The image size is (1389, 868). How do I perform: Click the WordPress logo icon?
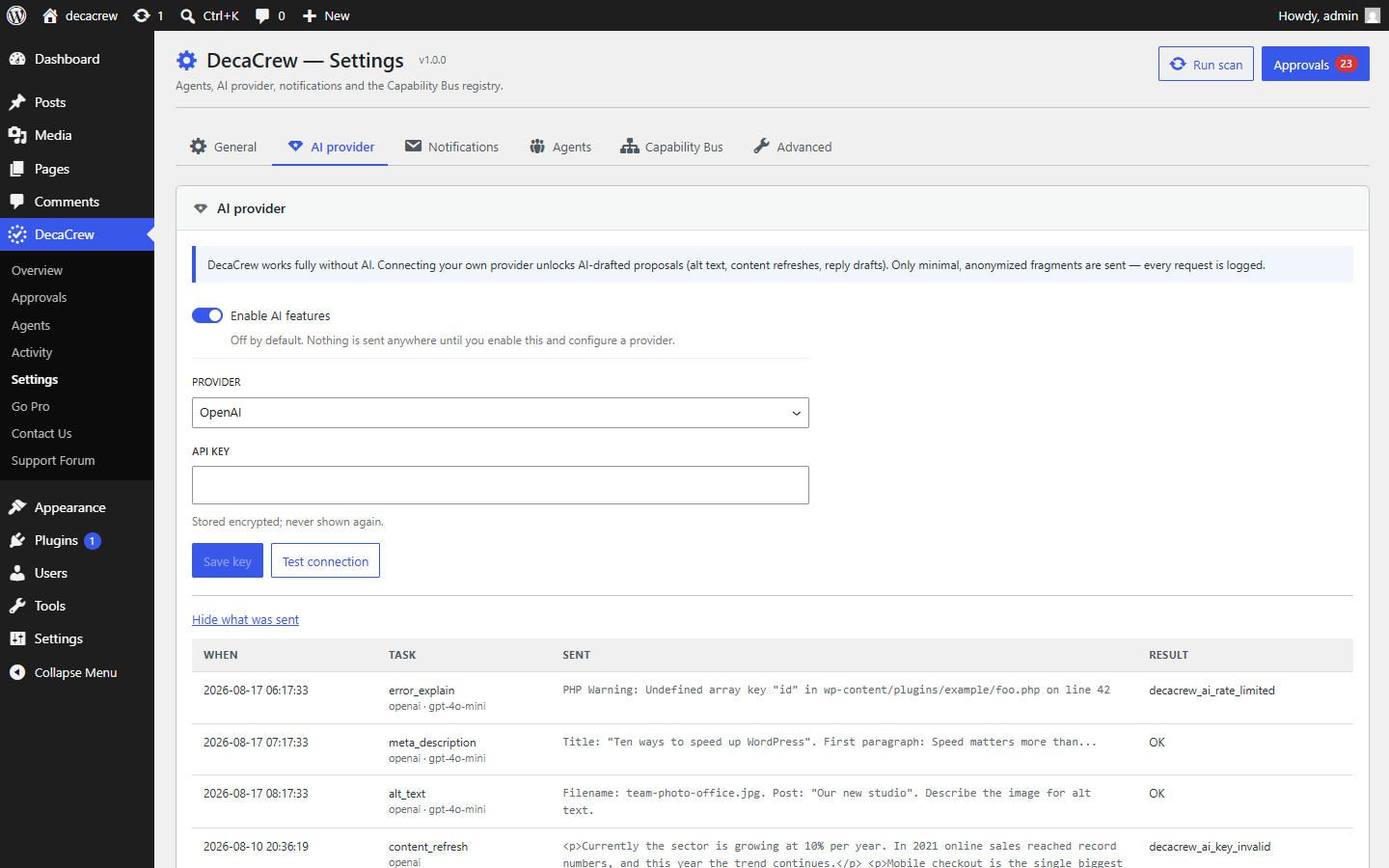coord(16,15)
